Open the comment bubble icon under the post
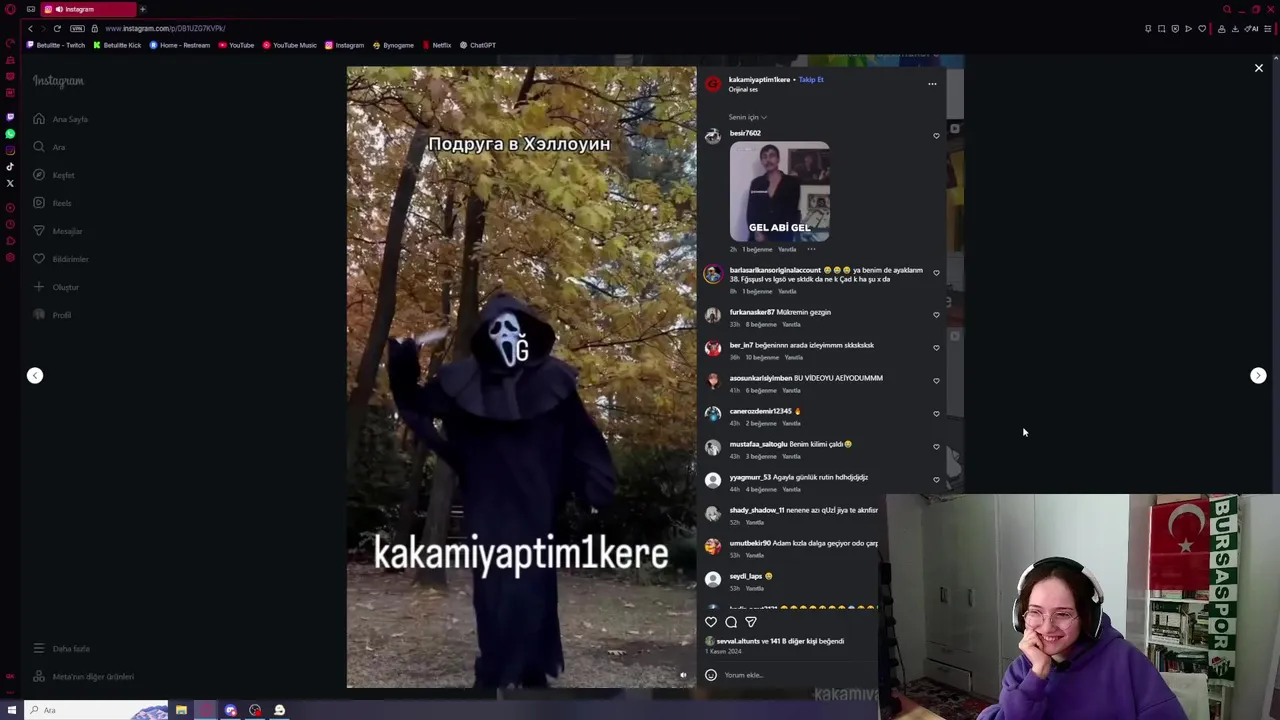Image resolution: width=1280 pixels, height=720 pixels. [731, 622]
